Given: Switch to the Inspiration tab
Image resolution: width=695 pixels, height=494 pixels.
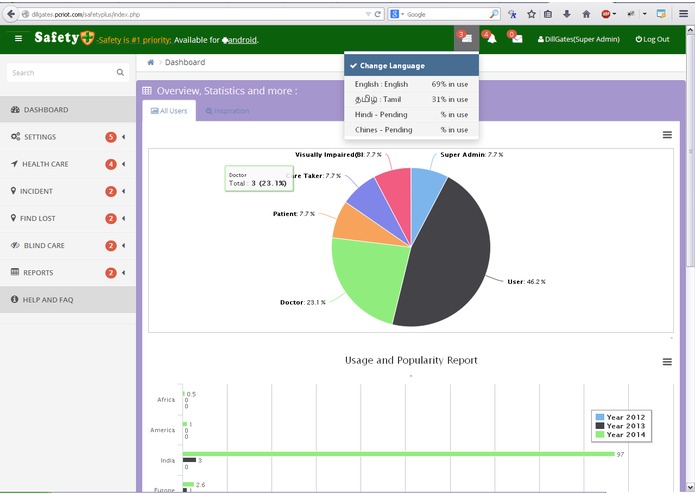Looking at the screenshot, I should click(227, 111).
